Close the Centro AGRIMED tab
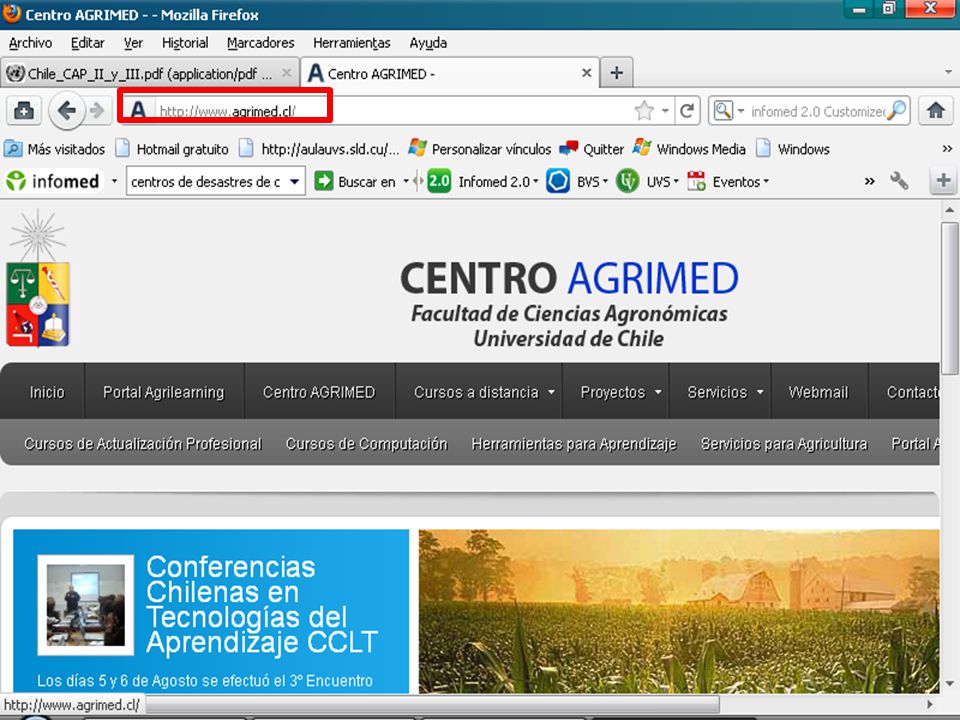This screenshot has width=960, height=720. (587, 73)
